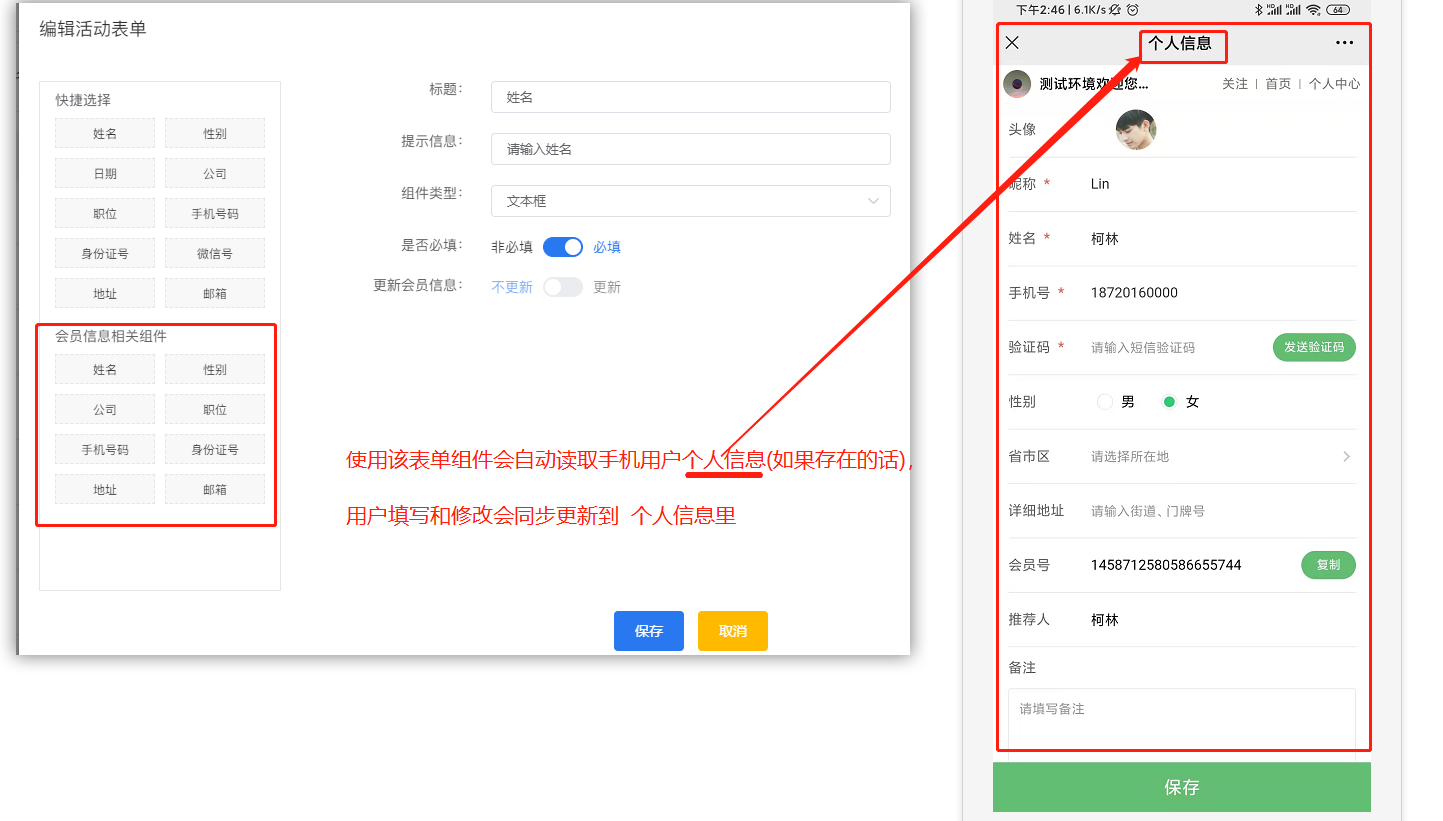
Task: Click the phone number 18720160000
Action: point(1134,293)
